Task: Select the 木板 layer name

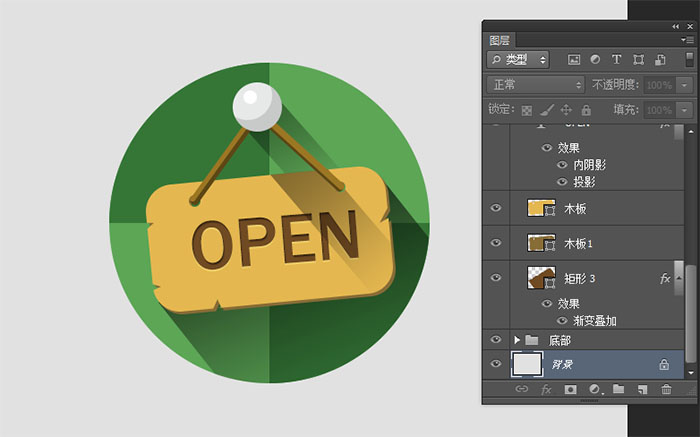Action: click(x=575, y=208)
